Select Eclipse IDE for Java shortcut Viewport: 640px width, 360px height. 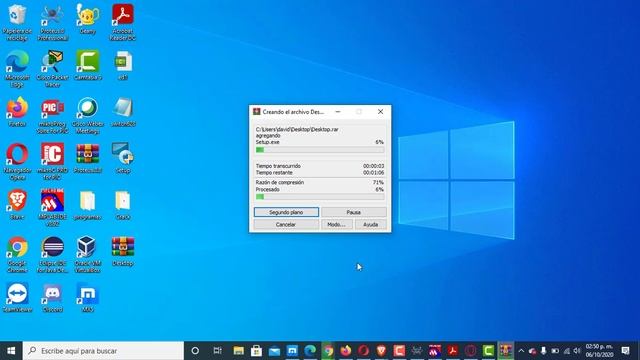click(x=52, y=255)
